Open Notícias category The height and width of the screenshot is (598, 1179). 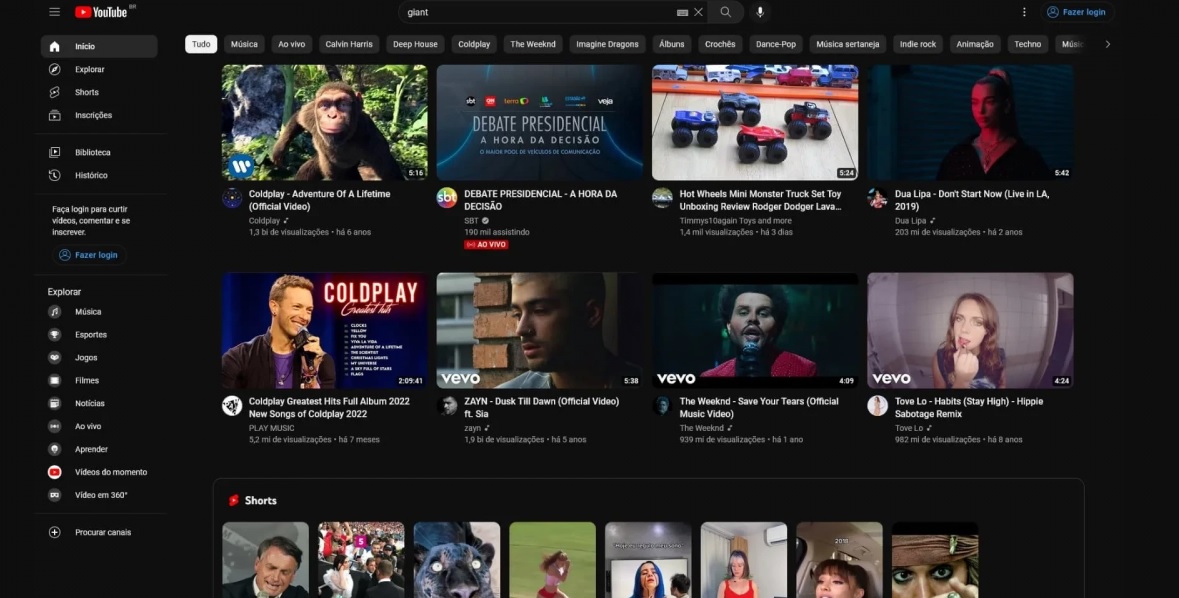(x=99, y=403)
